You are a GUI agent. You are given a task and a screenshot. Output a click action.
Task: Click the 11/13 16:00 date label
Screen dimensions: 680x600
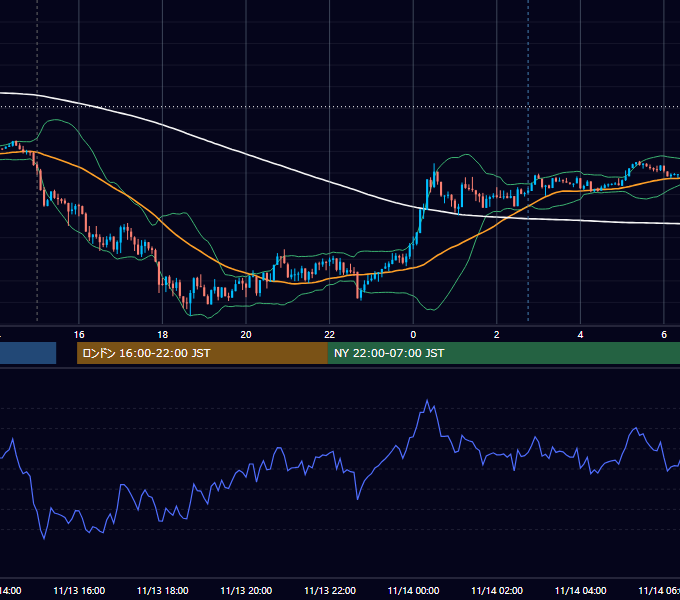tap(79, 591)
